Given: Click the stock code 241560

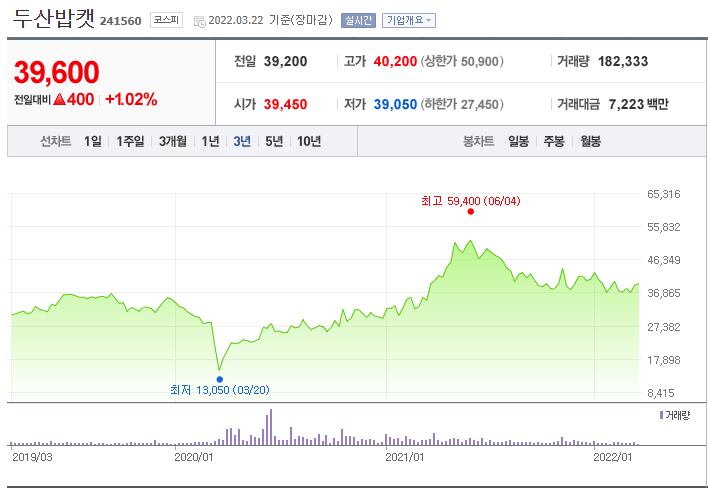Looking at the screenshot, I should click(121, 21).
